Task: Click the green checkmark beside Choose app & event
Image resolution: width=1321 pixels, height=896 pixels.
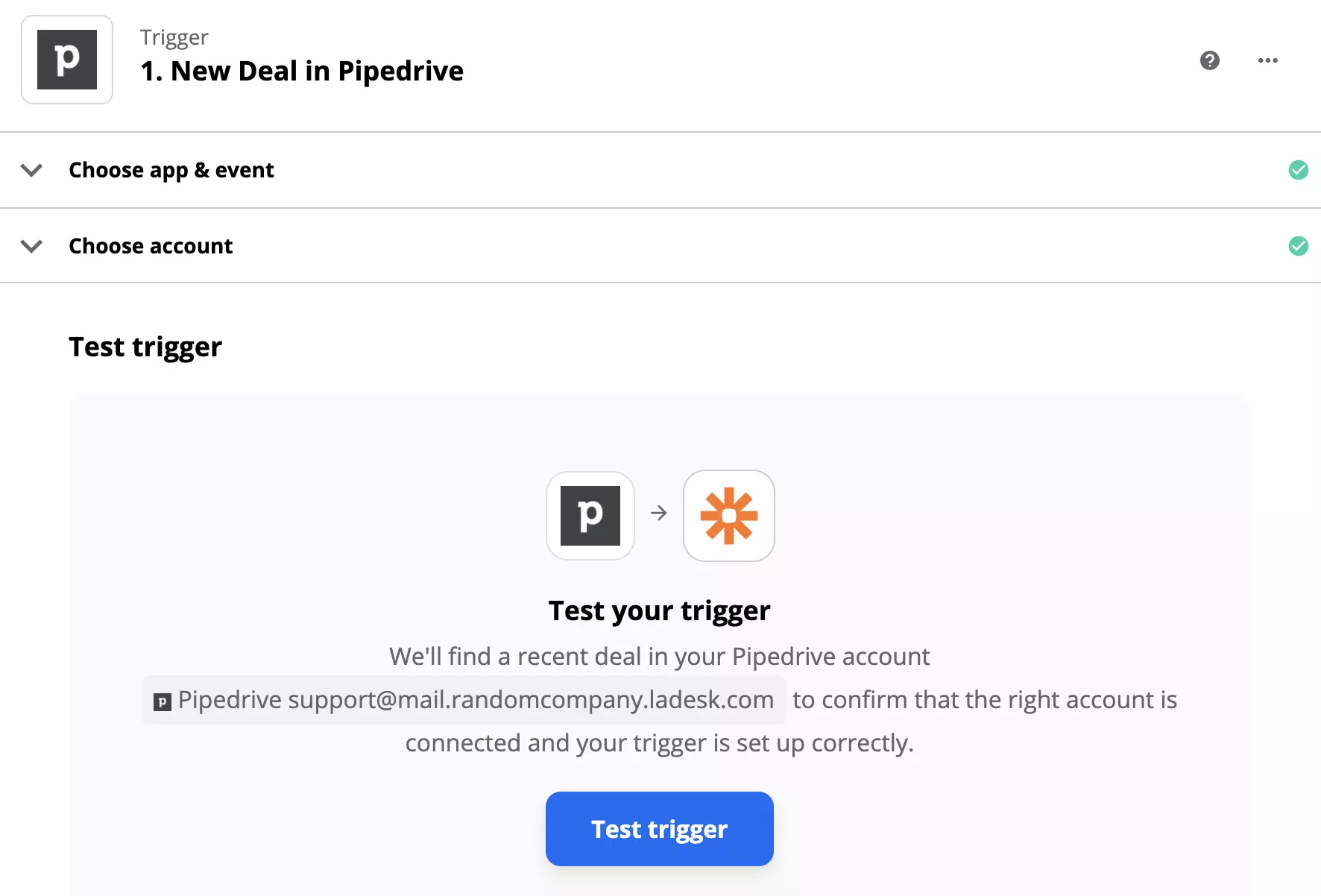Action: click(1299, 170)
